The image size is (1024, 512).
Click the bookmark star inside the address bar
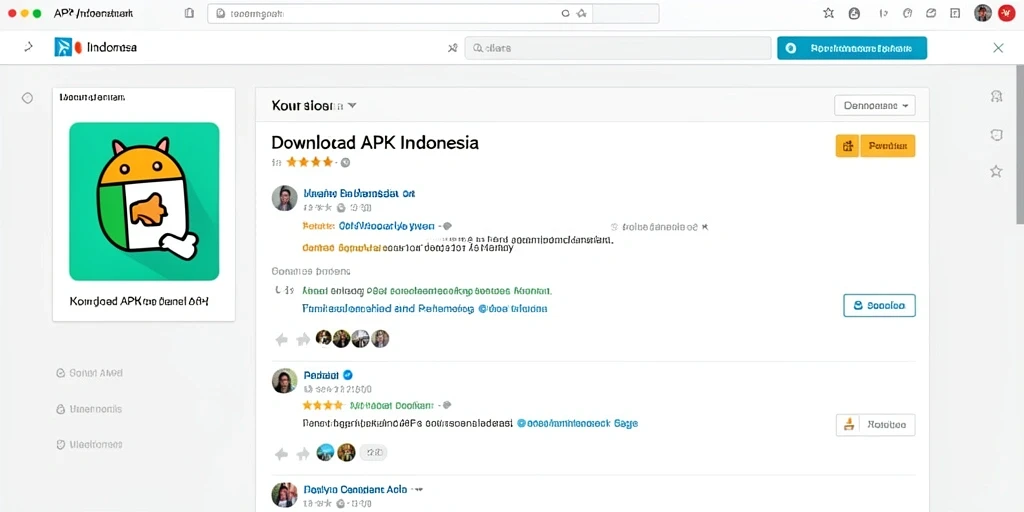coord(581,13)
